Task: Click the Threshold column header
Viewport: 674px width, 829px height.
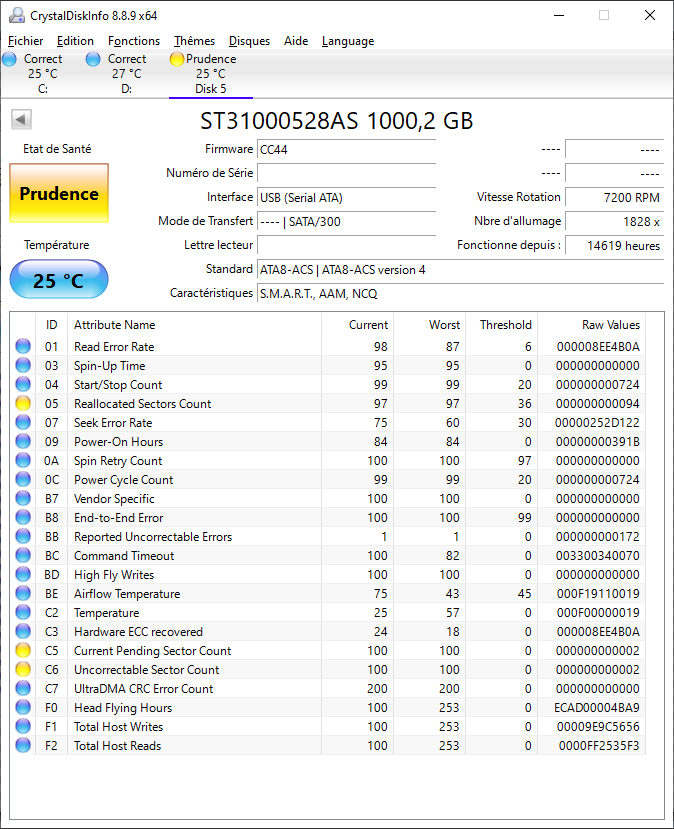Action: point(501,325)
